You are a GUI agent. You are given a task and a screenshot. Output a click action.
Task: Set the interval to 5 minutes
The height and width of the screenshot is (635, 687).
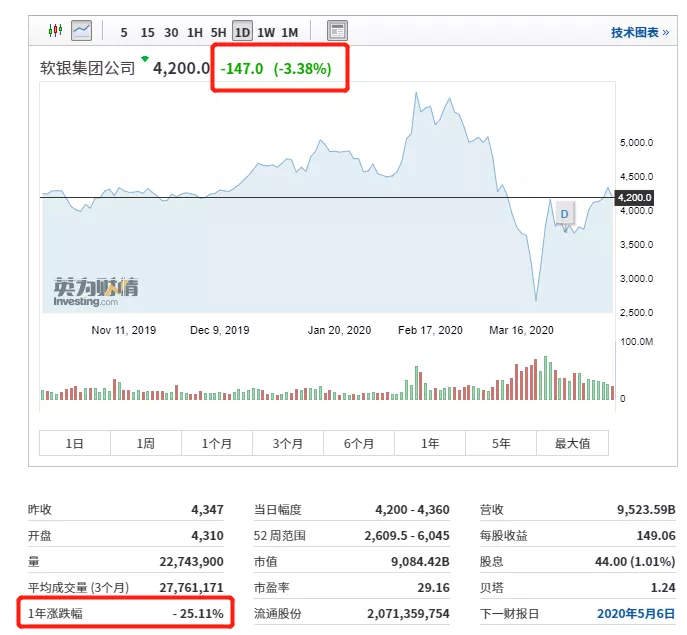tap(124, 32)
